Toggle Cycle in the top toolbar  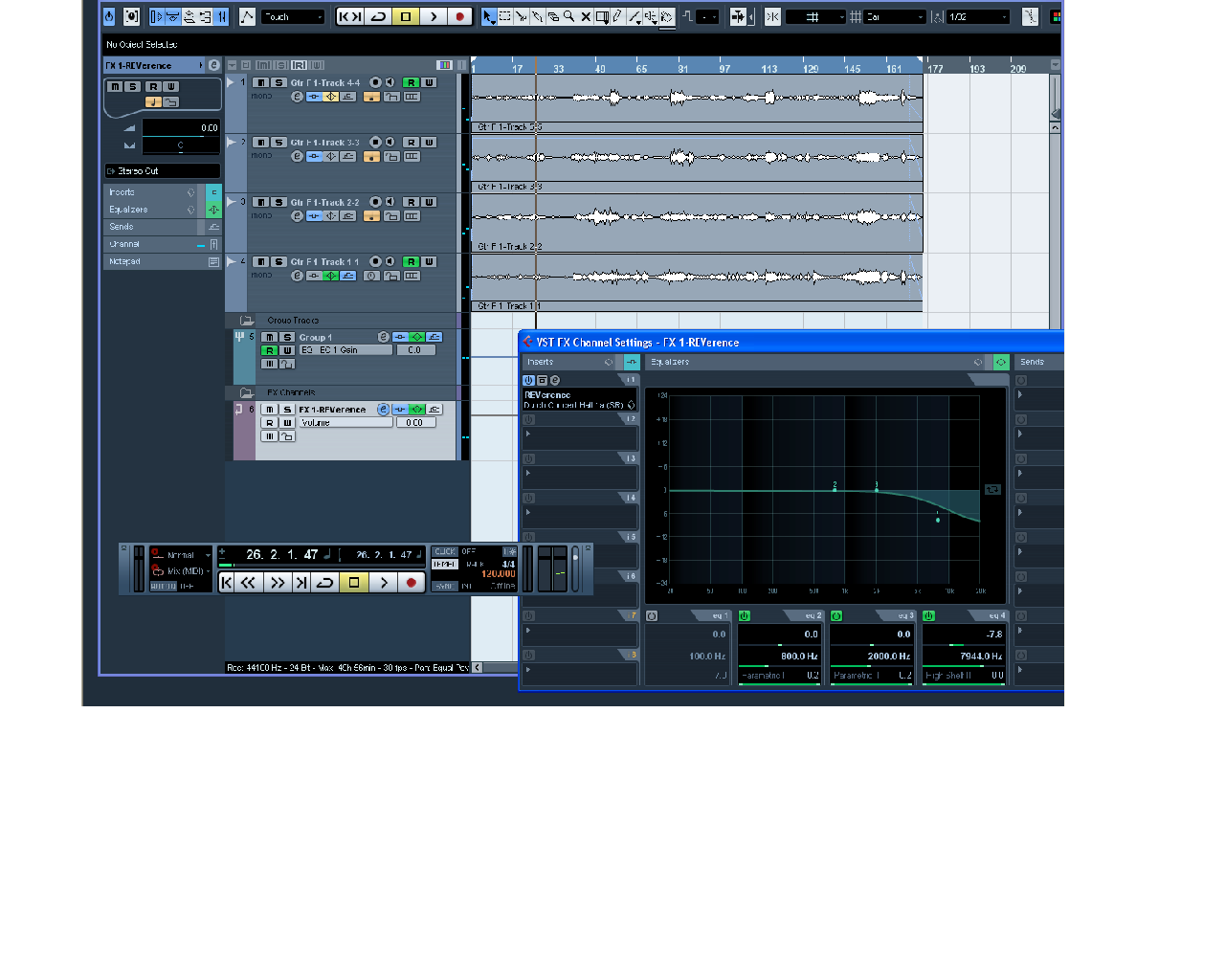378,16
